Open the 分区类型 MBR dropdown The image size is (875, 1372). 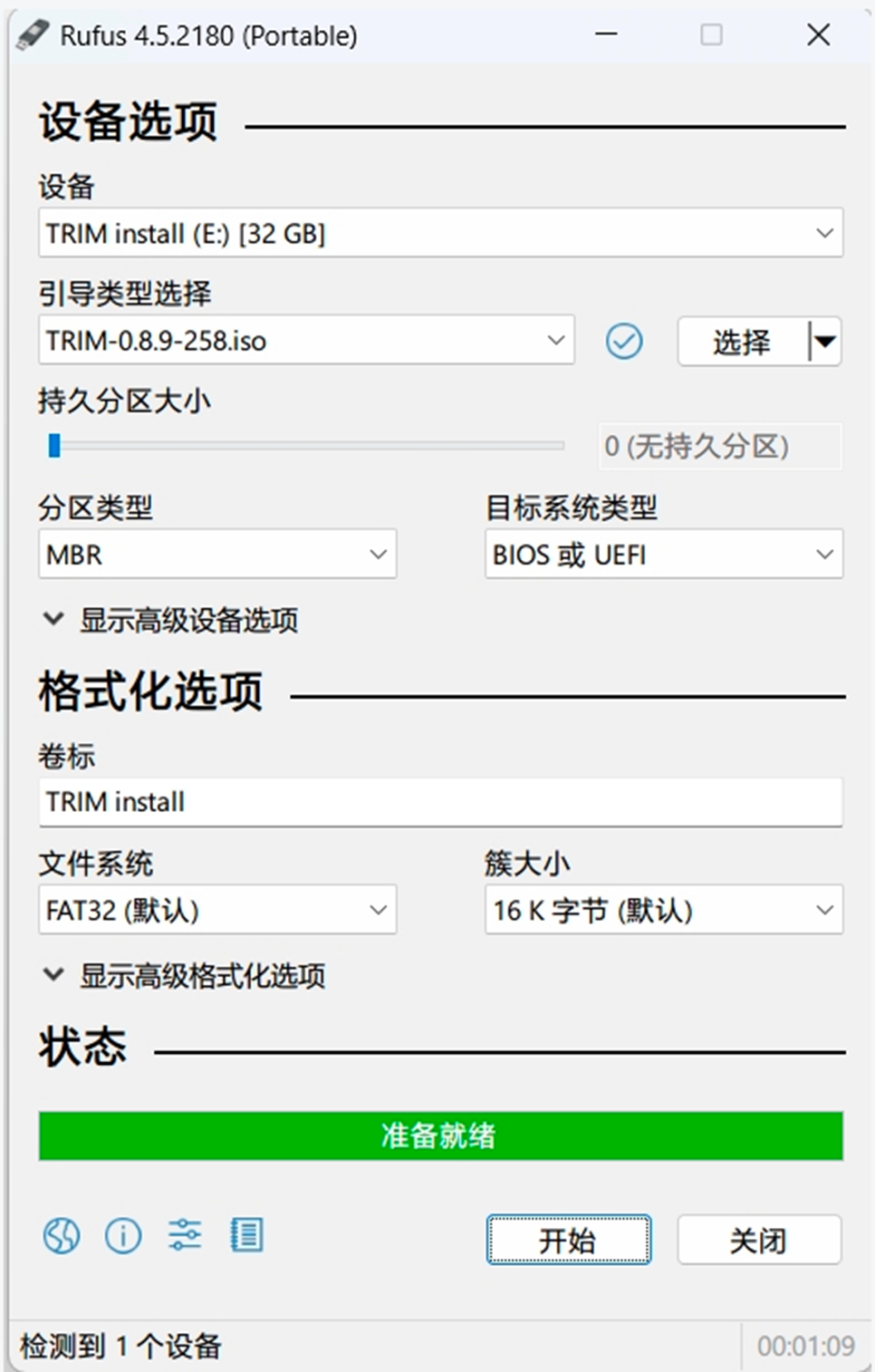coord(217,555)
